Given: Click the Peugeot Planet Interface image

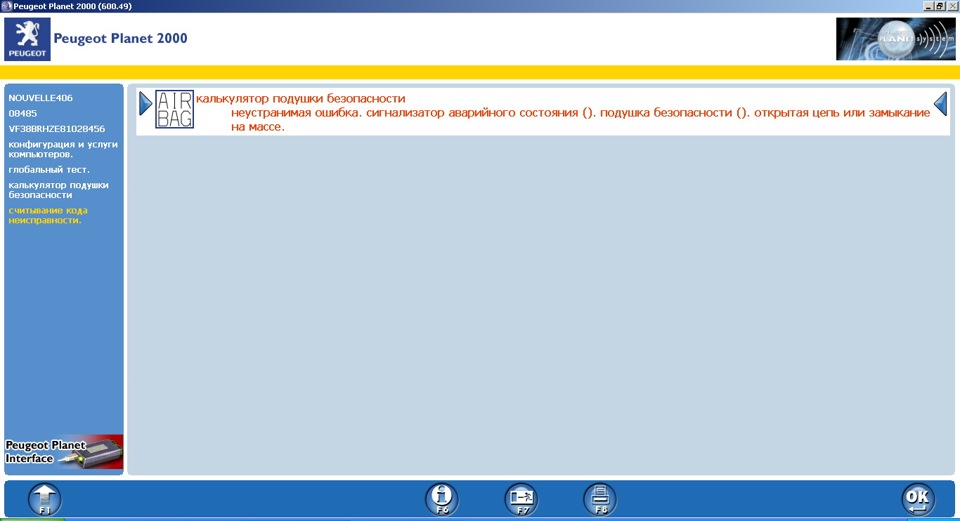Looking at the screenshot, I should click(x=64, y=452).
